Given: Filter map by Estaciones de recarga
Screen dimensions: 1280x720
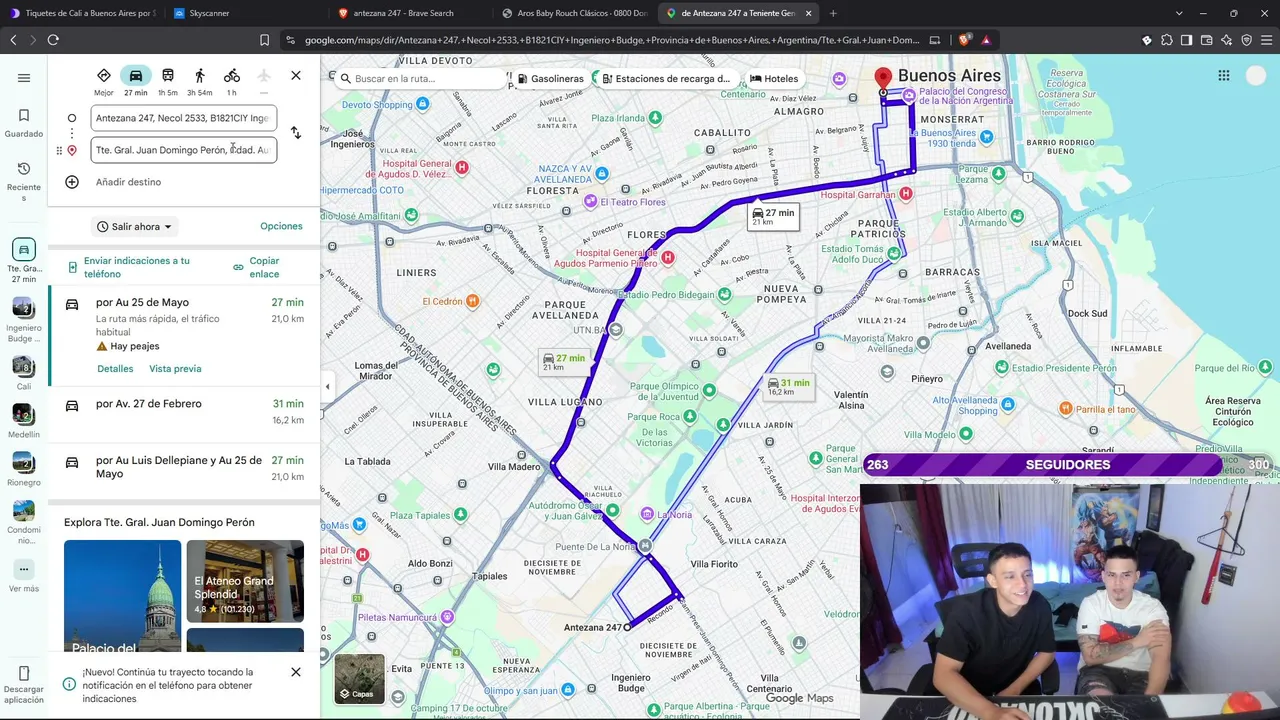Looking at the screenshot, I should pyautogui.click(x=666, y=78).
